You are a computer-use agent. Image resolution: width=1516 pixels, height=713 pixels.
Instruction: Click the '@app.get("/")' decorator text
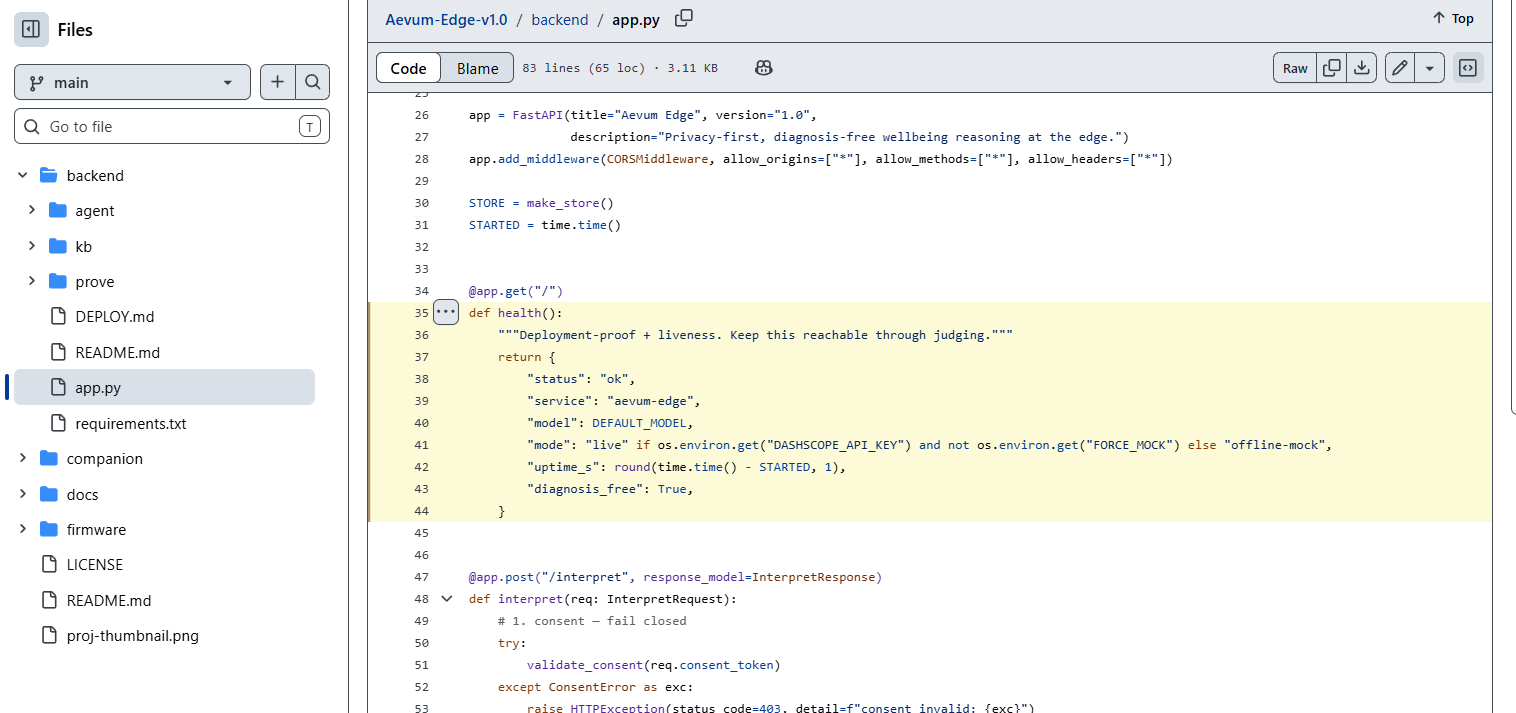coord(516,291)
